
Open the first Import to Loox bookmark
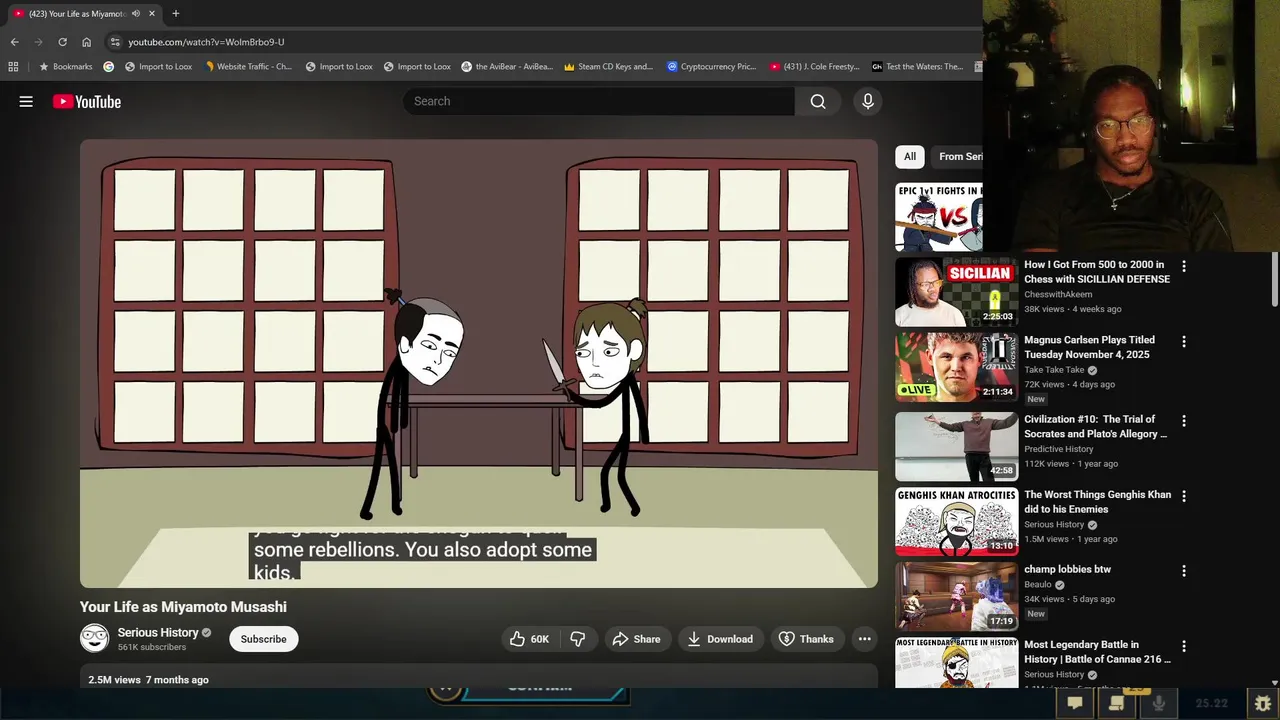click(158, 67)
